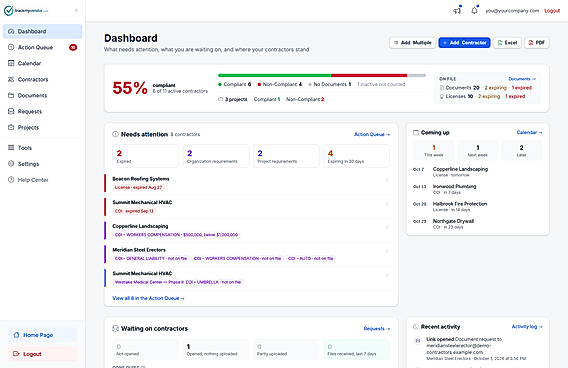The height and width of the screenshot is (368, 568).
Task: Click the Add Multiple button
Action: [x=413, y=43]
